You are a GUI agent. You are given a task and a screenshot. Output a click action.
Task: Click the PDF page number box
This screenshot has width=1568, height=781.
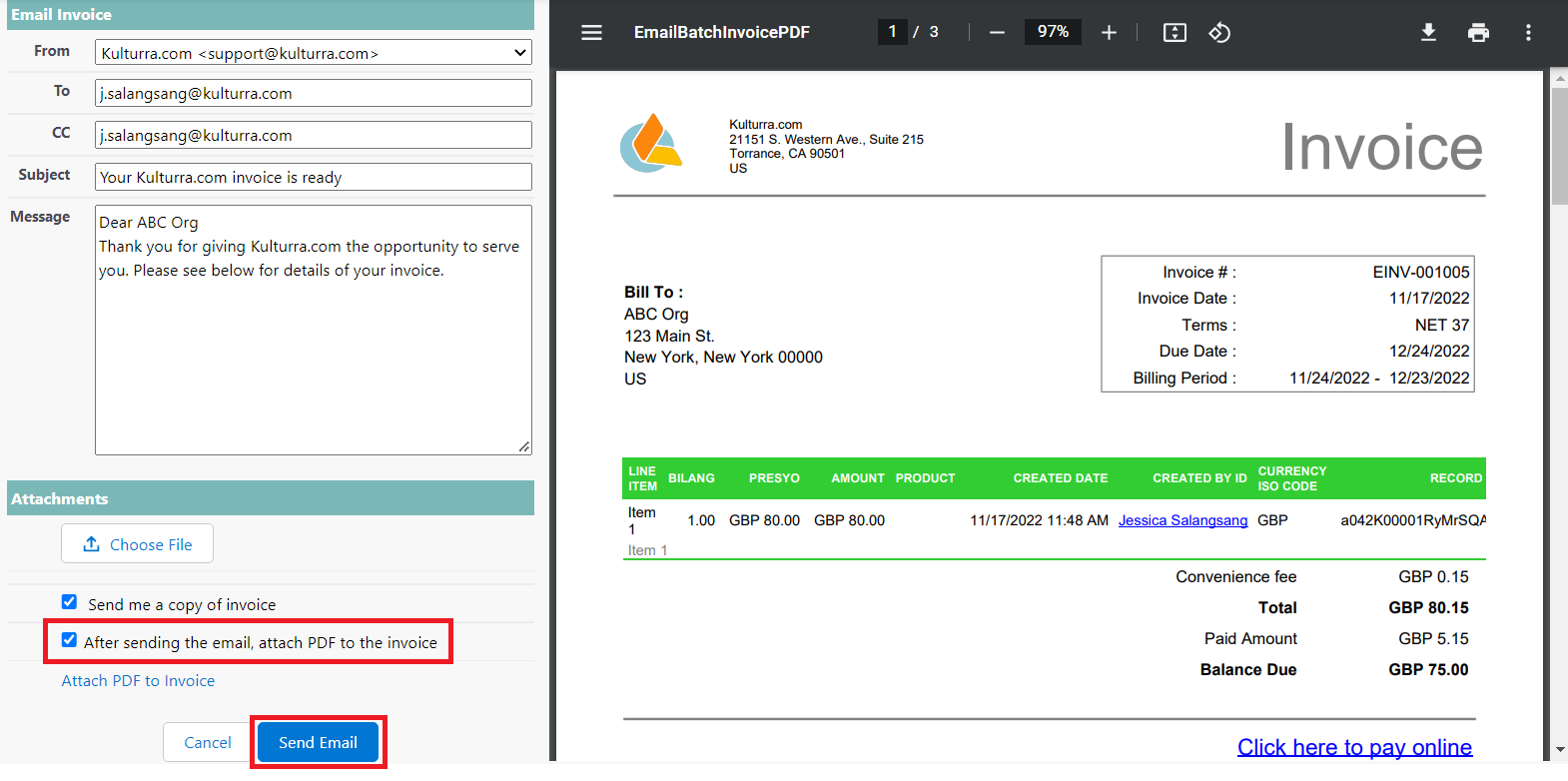point(893,32)
